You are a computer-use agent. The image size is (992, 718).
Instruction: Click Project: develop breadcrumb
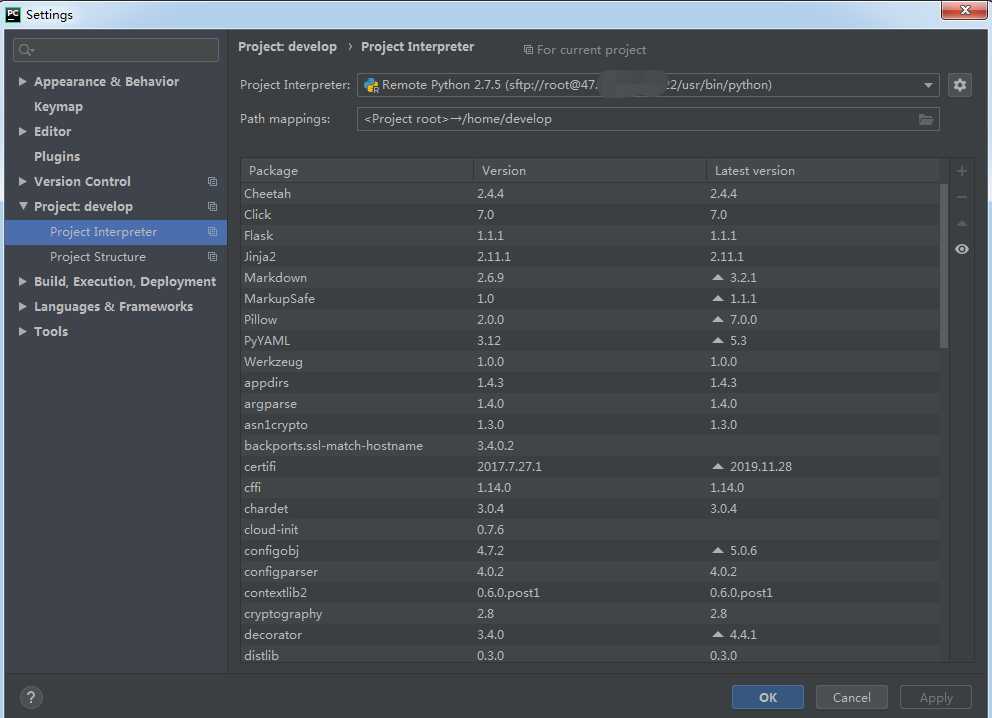(x=287, y=47)
